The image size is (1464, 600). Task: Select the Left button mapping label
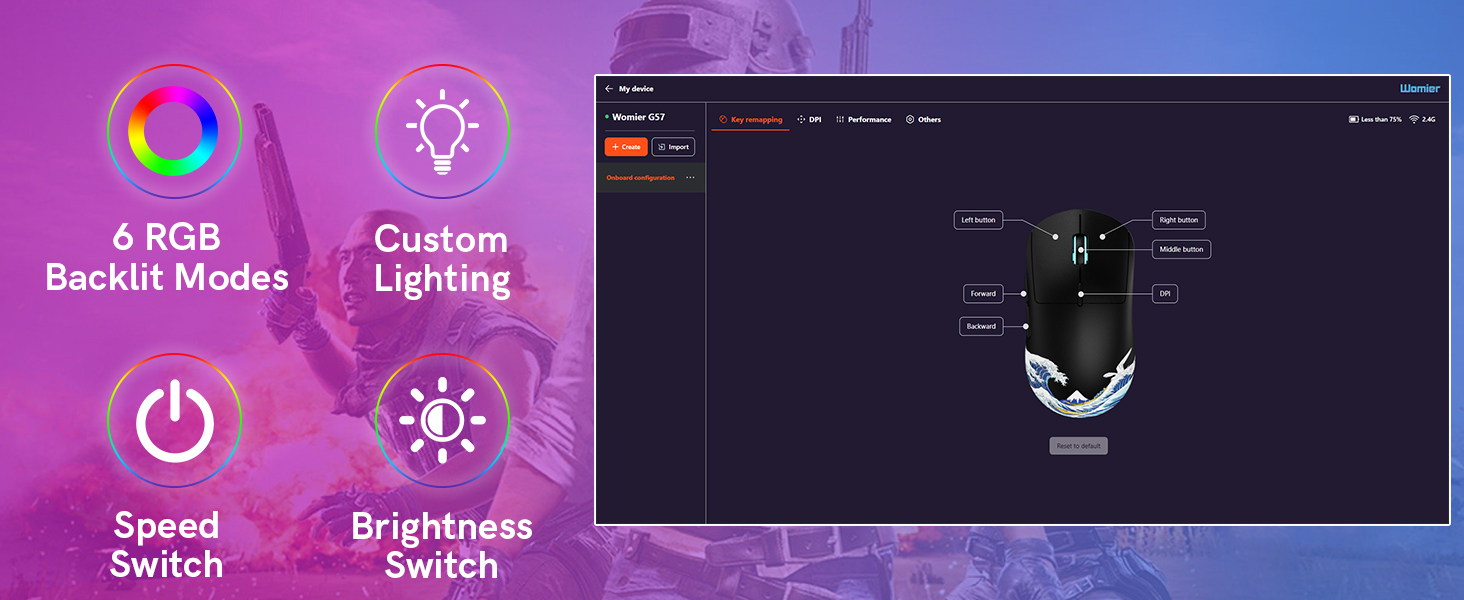(x=978, y=220)
